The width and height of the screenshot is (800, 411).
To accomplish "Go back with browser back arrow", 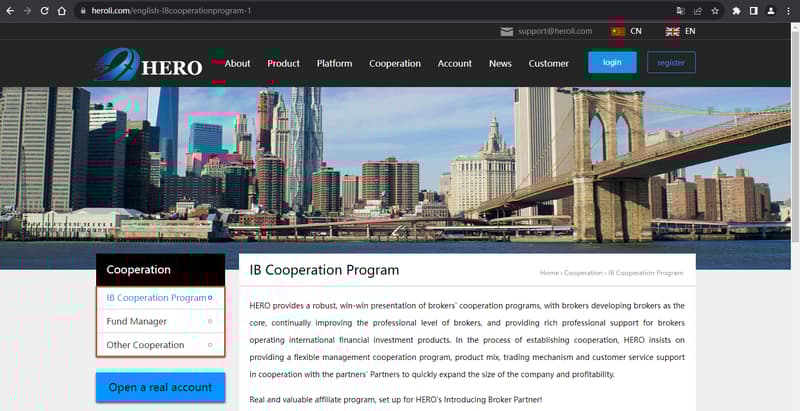I will pos(10,11).
